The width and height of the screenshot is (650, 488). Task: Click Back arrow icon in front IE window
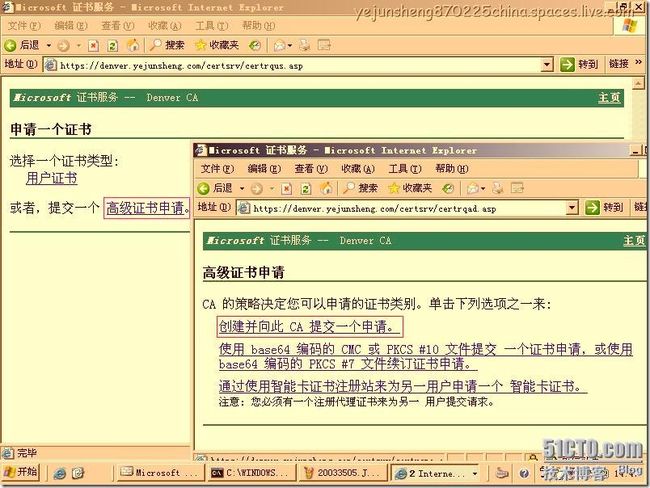point(204,189)
